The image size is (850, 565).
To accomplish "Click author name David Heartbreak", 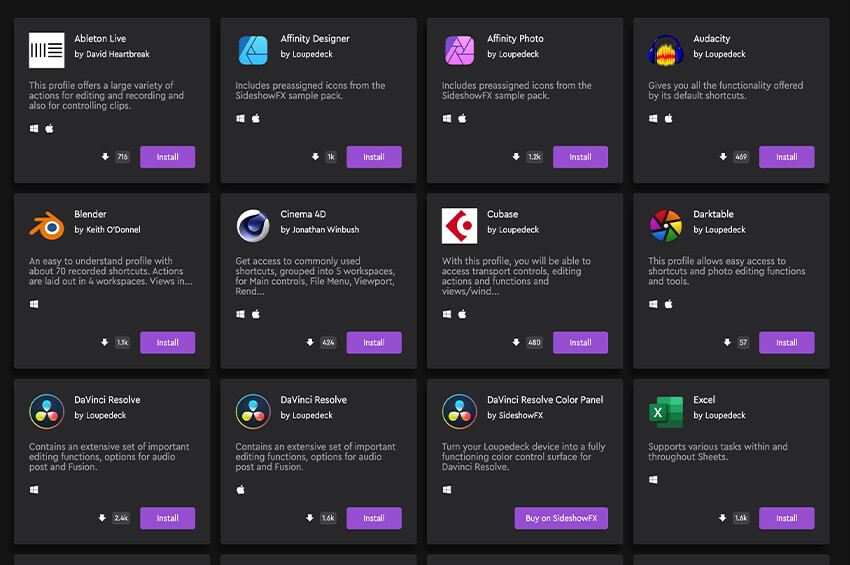I will click(x=118, y=54).
